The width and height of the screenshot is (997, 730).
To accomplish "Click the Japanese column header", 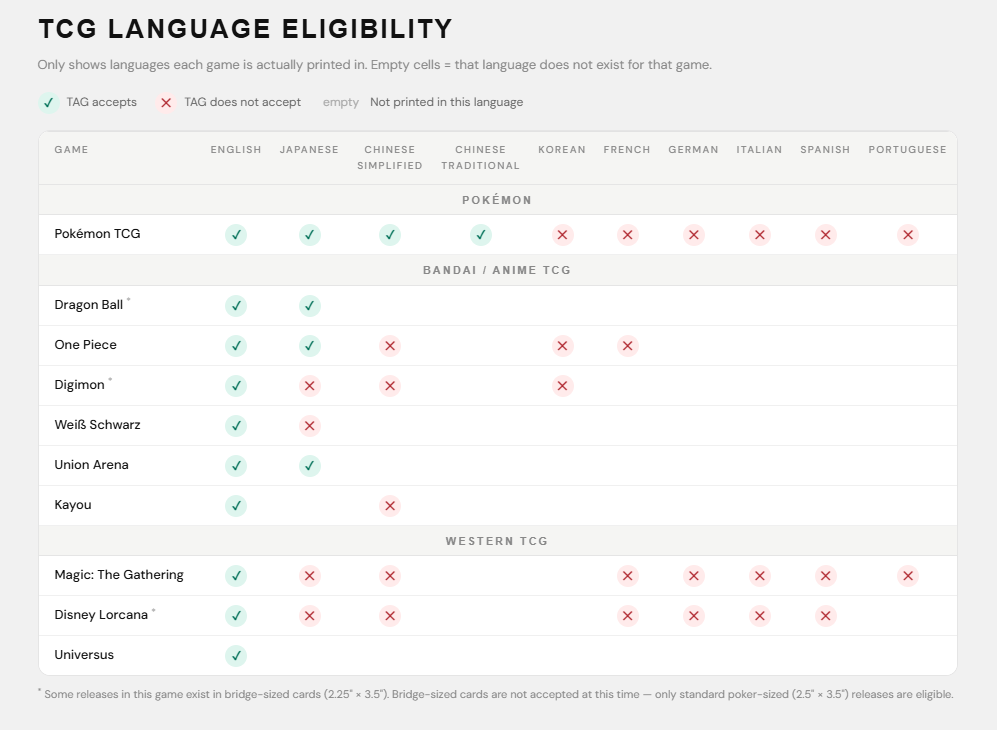I will coord(309,150).
